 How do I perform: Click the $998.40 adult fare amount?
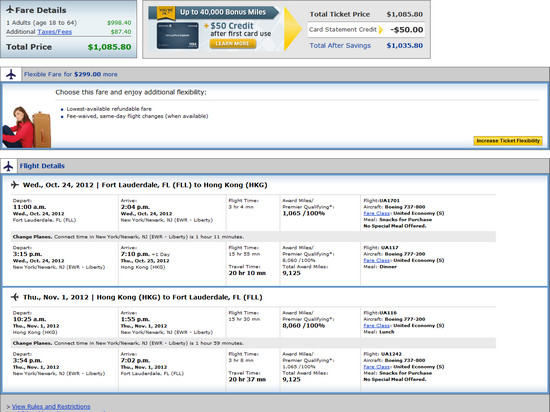point(119,23)
